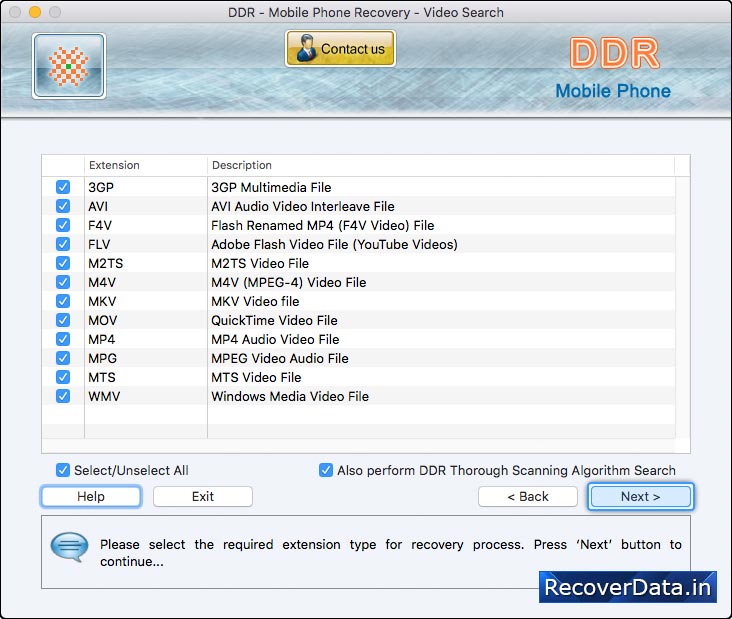Screen dimensions: 732x619
Task: Disable the M4V extension checkbox
Action: 63,282
